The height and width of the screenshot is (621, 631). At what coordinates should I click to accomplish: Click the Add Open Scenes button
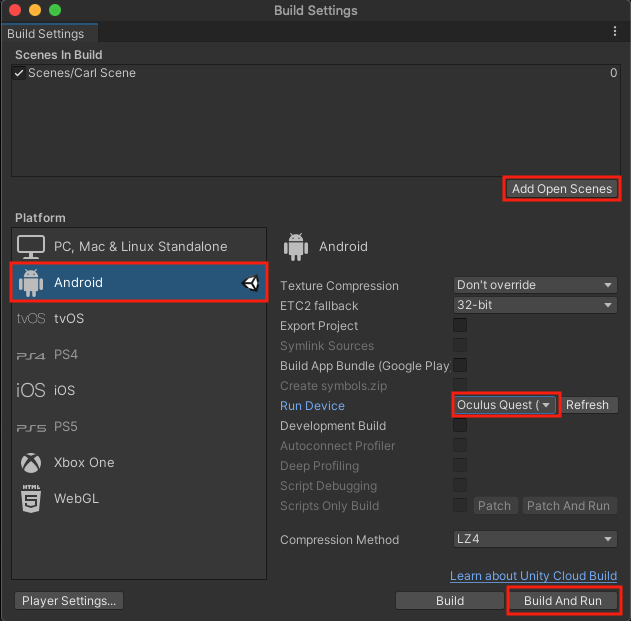561,189
